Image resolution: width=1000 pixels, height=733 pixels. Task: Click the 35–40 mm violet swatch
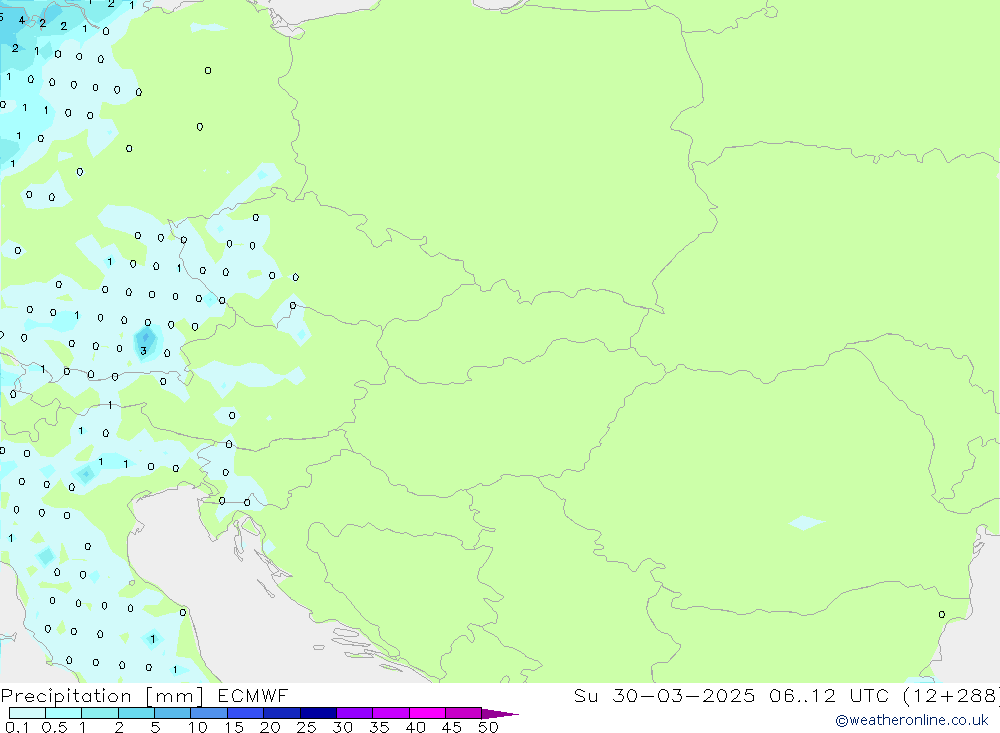pos(391,713)
